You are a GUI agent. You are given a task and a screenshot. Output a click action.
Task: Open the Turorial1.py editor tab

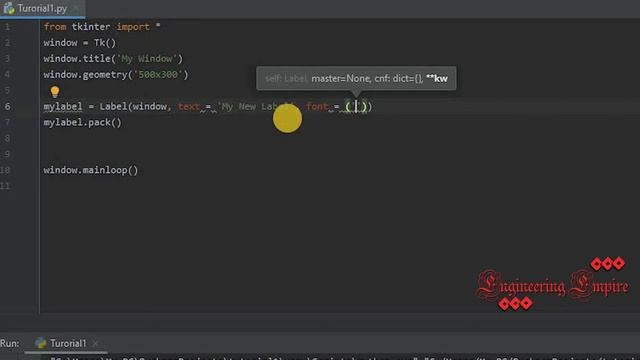coord(42,9)
